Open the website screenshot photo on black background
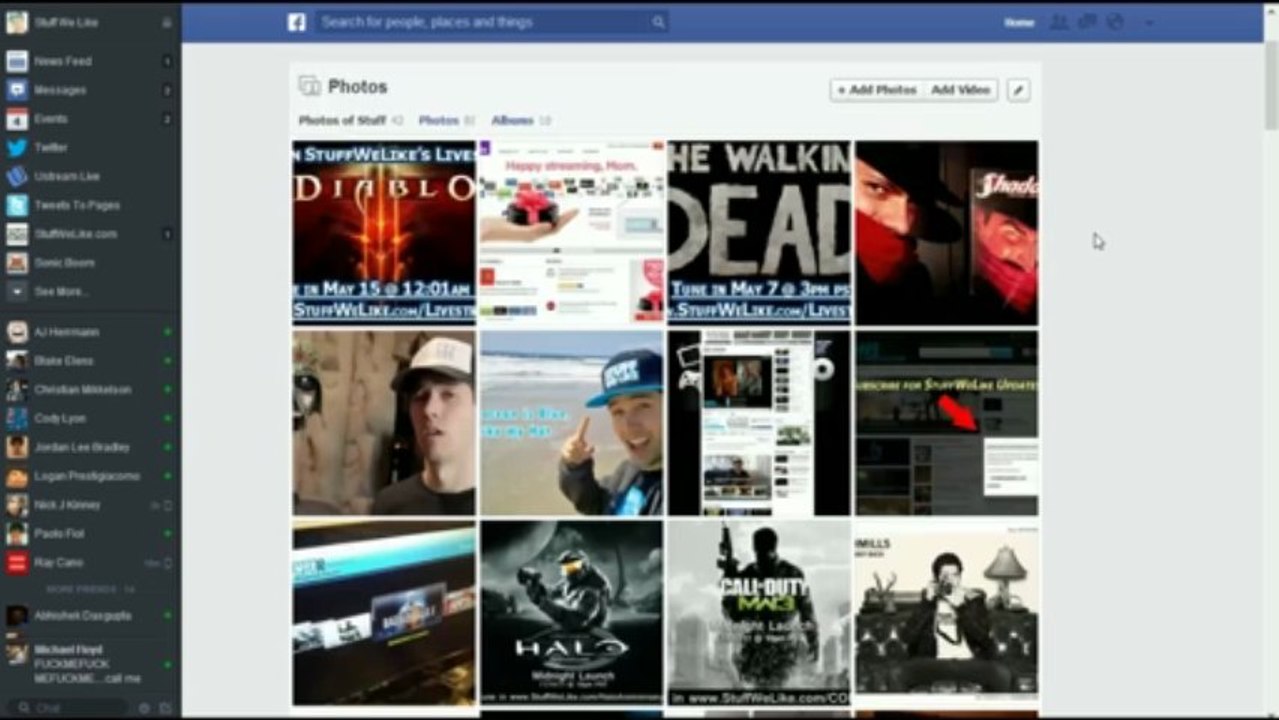 click(x=760, y=423)
